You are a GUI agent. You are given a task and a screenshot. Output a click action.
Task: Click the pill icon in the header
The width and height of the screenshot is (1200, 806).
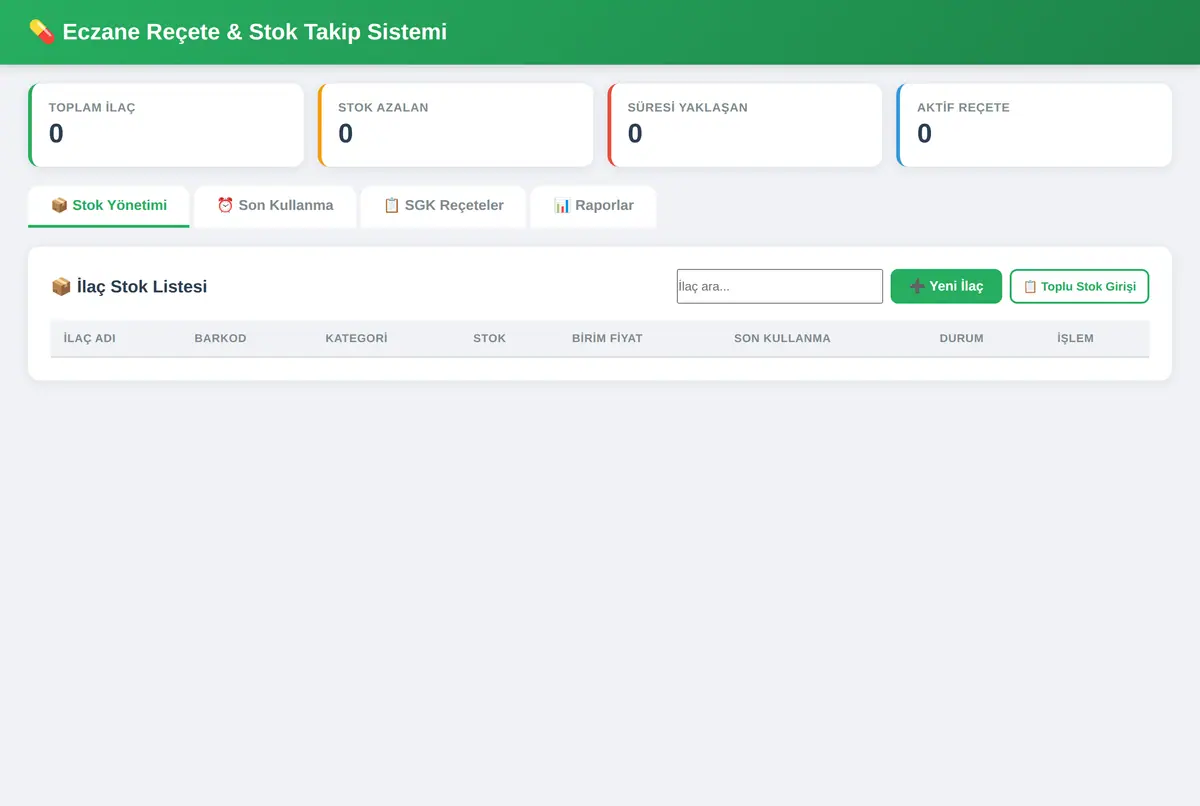click(x=41, y=32)
